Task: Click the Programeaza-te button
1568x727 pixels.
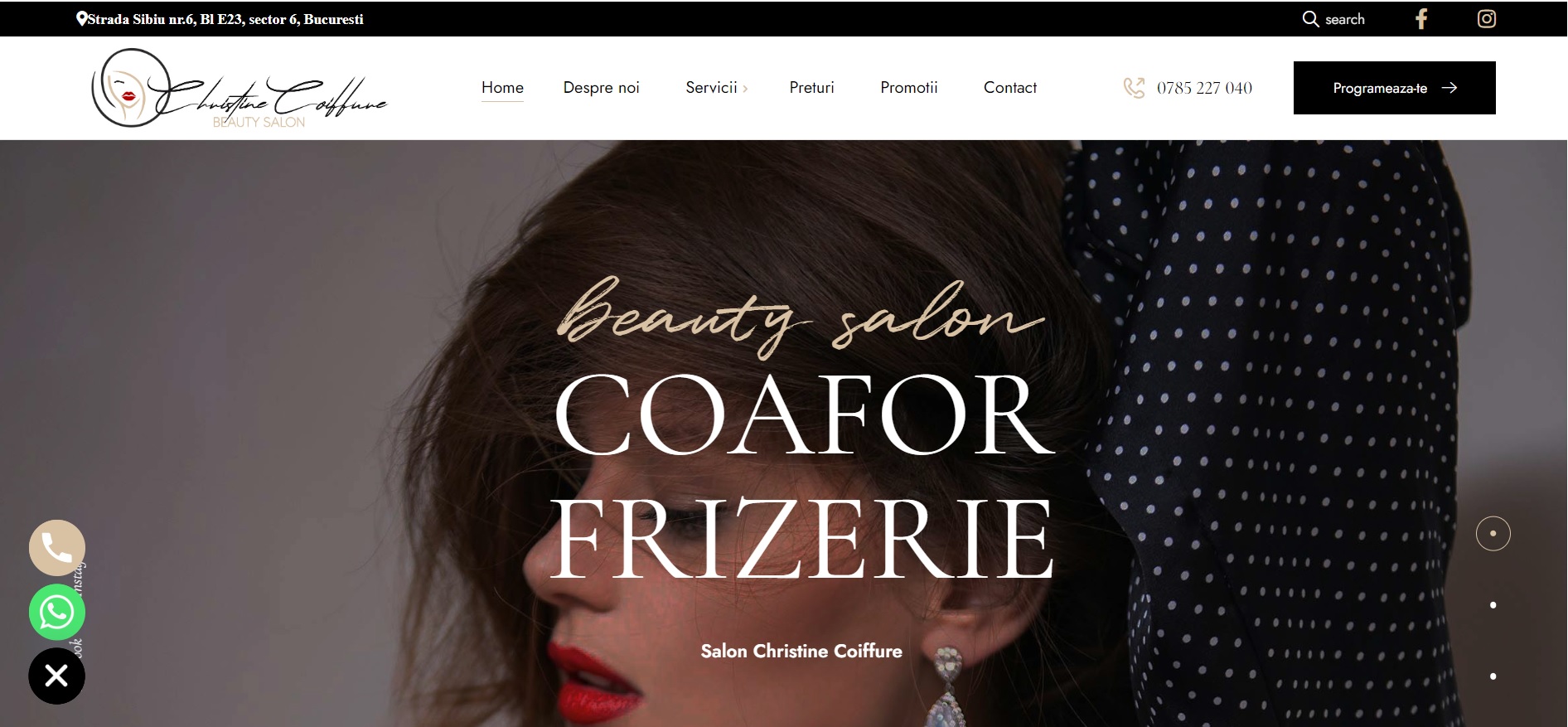Action: tap(1395, 88)
